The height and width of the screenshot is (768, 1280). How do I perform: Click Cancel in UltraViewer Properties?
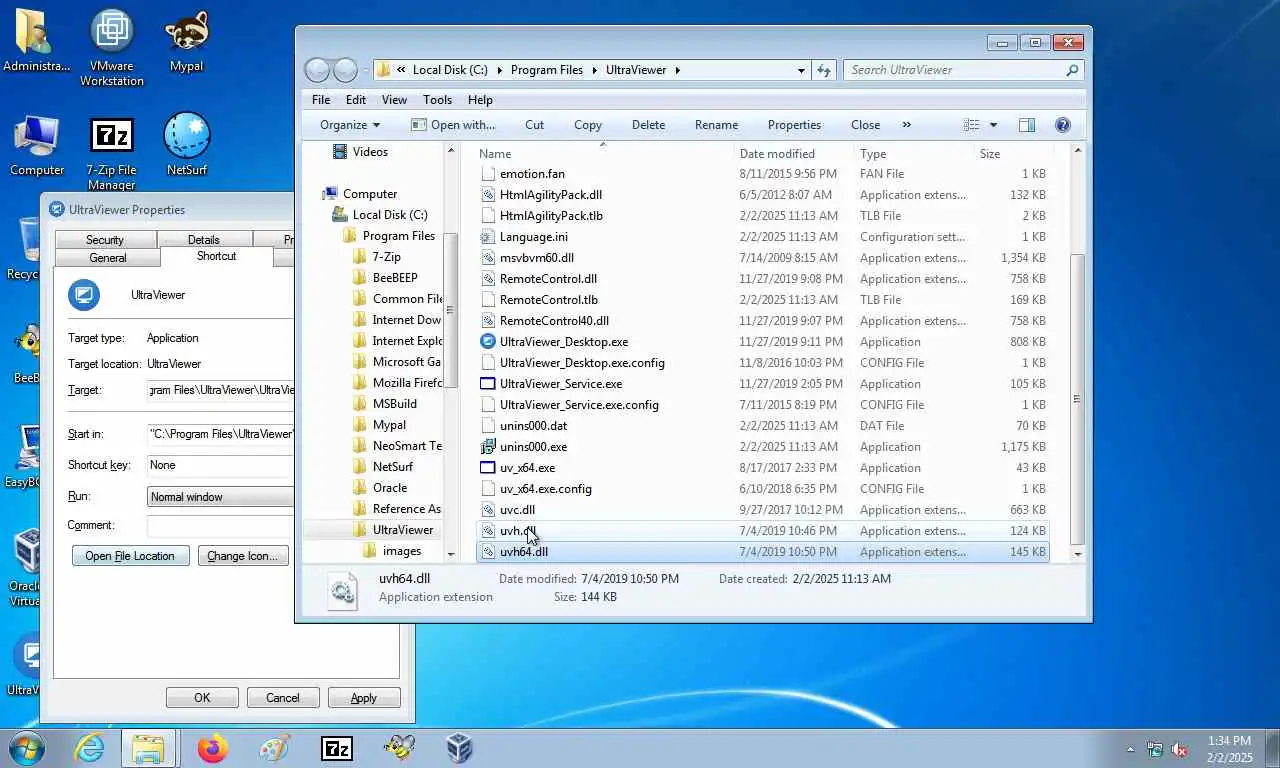(x=283, y=698)
